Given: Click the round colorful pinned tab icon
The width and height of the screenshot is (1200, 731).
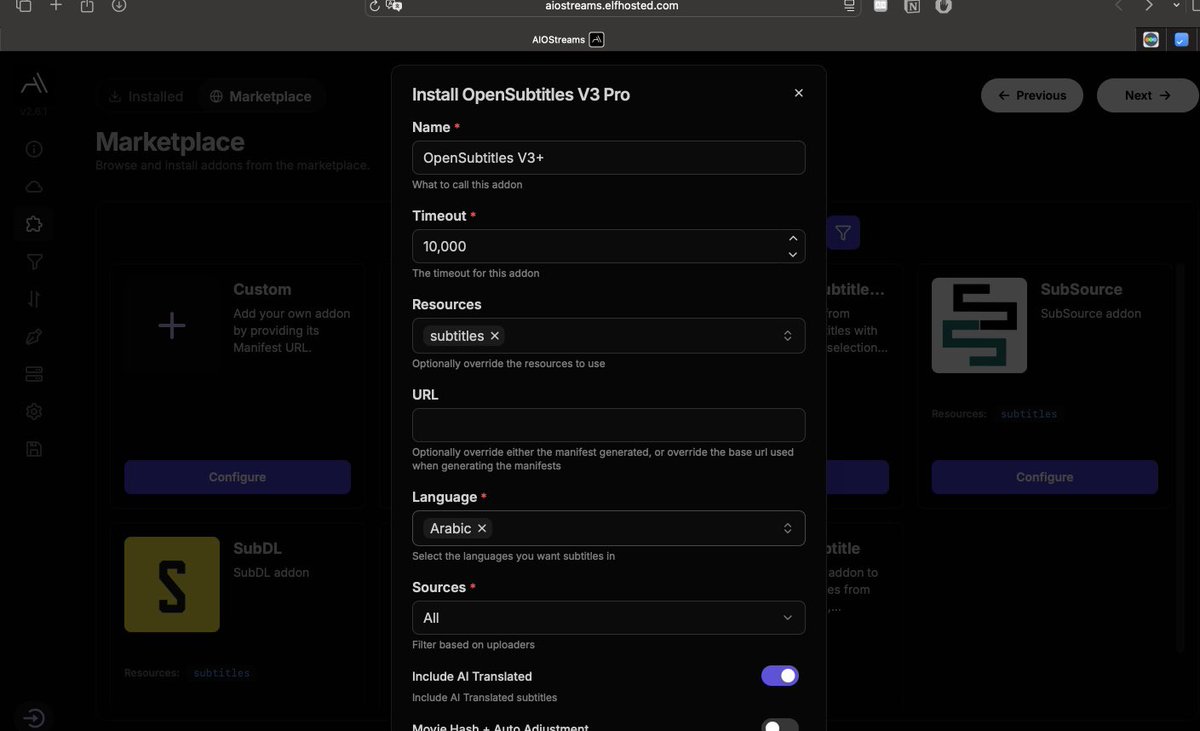Looking at the screenshot, I should tap(1151, 40).
